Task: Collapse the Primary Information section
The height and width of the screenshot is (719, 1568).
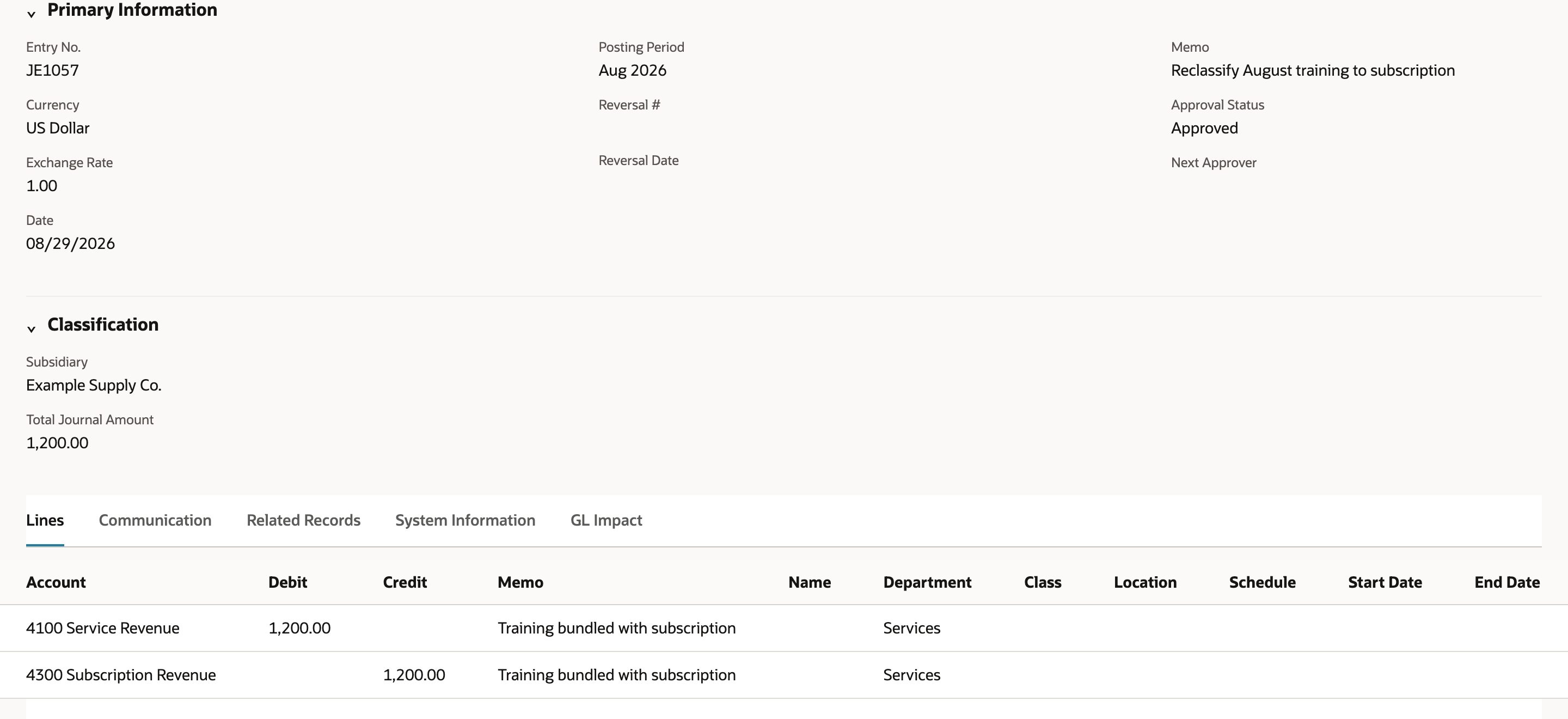Action: click(x=32, y=14)
